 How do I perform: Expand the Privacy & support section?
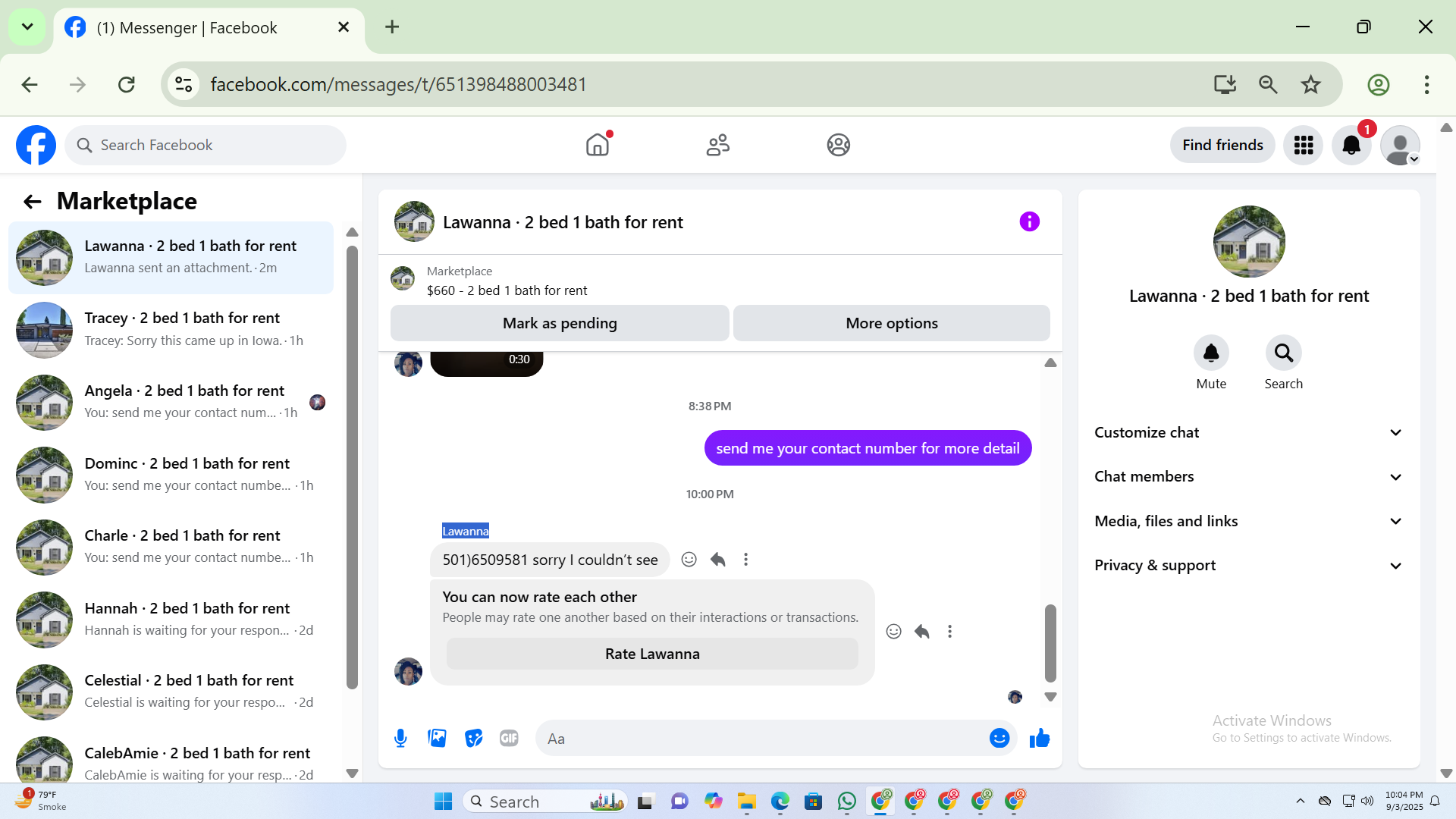[x=1248, y=566]
